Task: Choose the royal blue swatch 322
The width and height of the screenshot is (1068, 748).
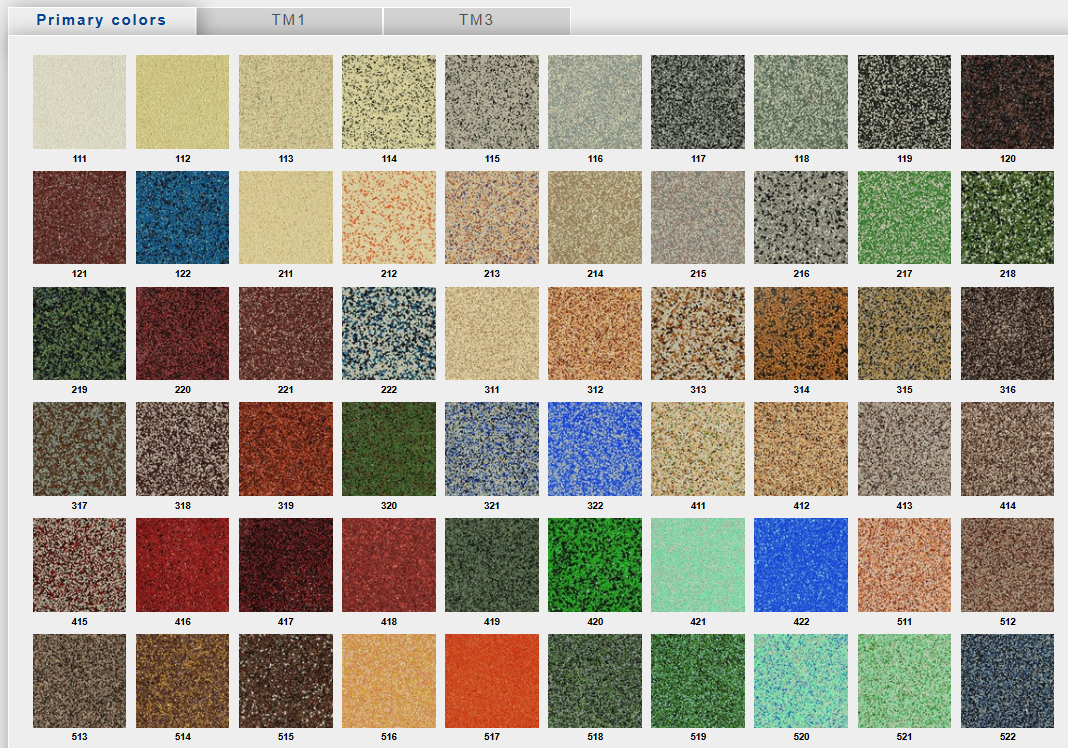Action: point(595,449)
